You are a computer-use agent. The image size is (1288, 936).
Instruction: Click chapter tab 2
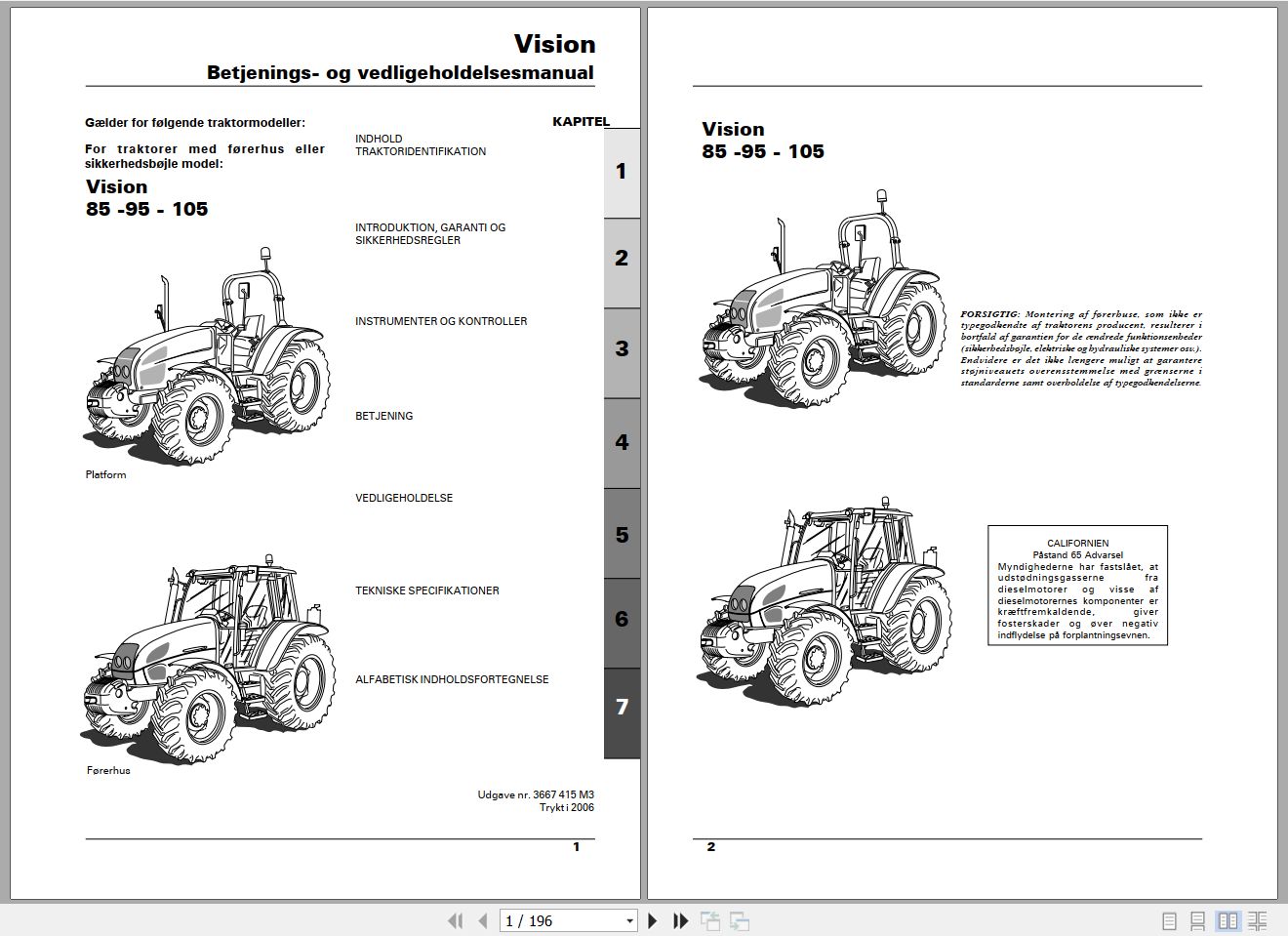pyautogui.click(x=622, y=263)
